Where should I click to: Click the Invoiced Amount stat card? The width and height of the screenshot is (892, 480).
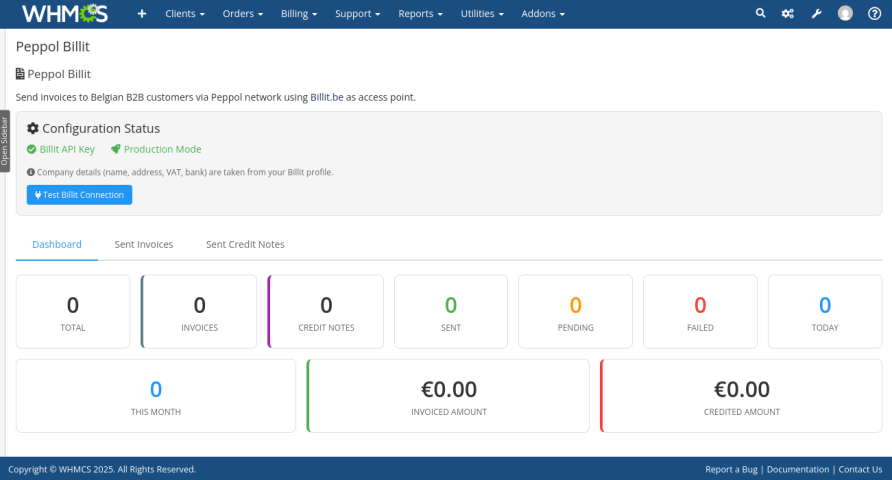[448, 396]
